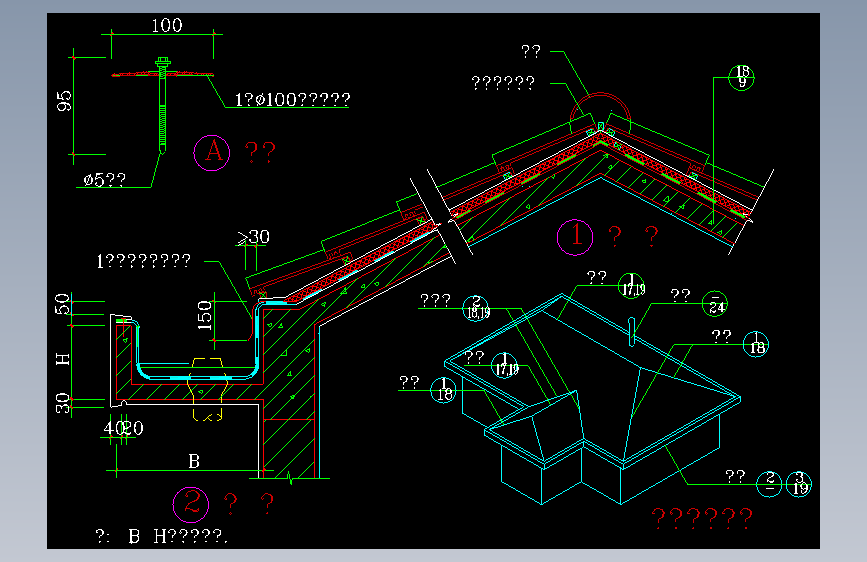867x562 pixels.
Task: Click the '1????????' gutter leader label
Action: 144,261
